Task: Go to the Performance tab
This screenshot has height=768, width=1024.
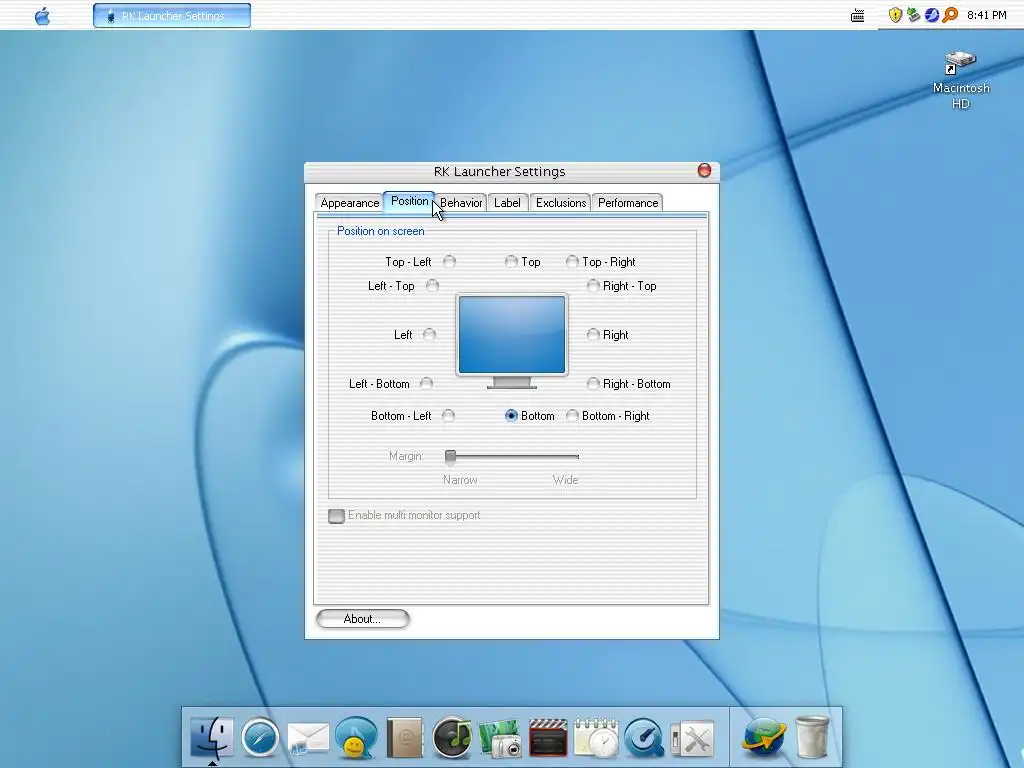Action: pyautogui.click(x=628, y=203)
